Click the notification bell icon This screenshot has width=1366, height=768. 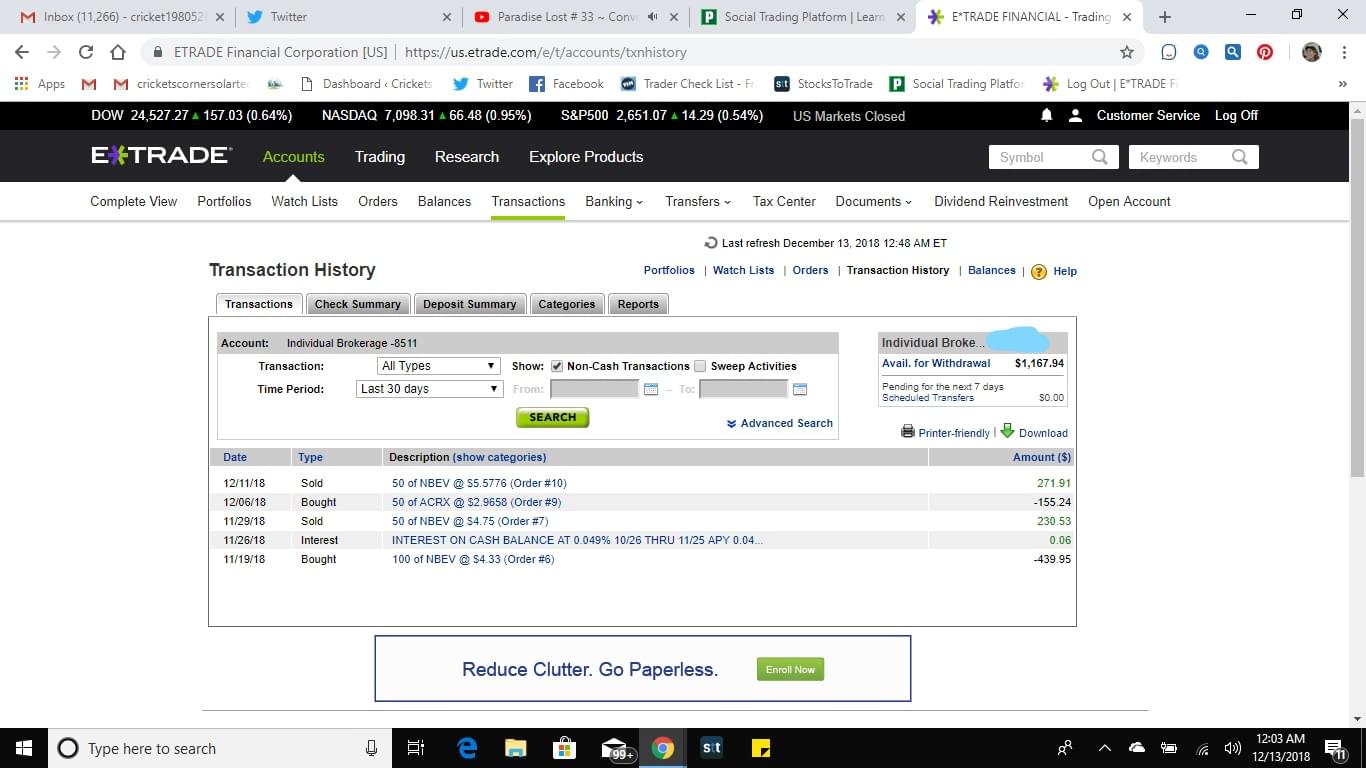tap(1047, 116)
